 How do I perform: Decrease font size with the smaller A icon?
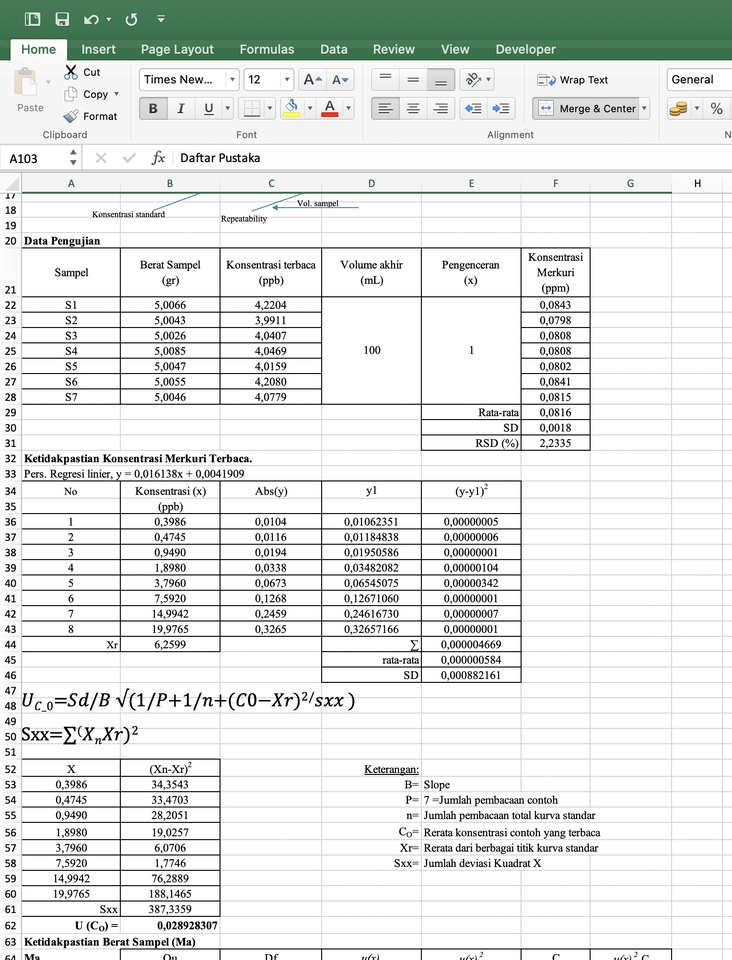340,80
